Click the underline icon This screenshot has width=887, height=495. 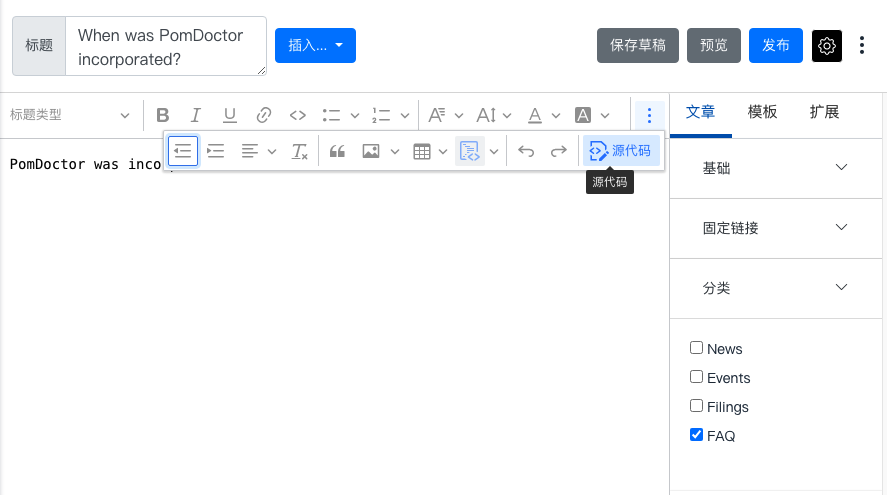point(230,115)
